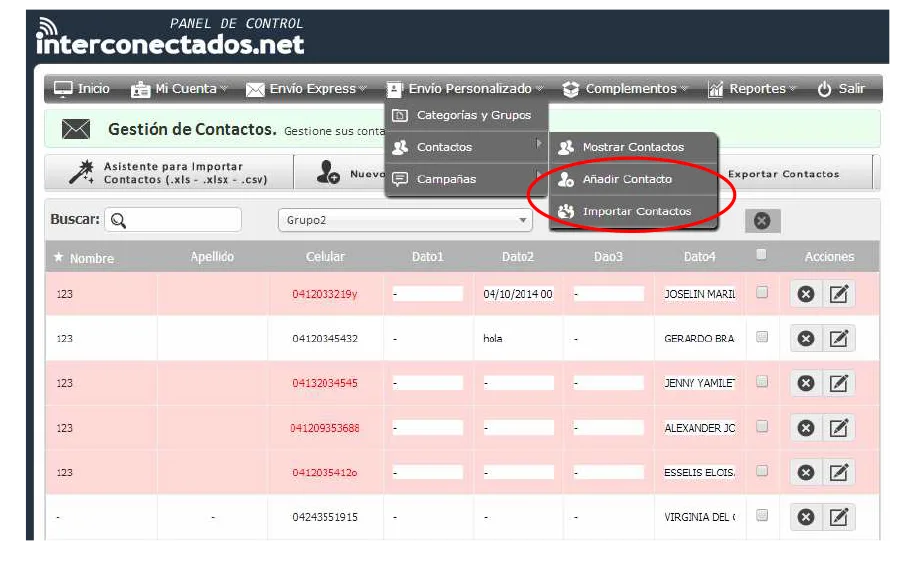Check the box for ESSELIS ELOIS row
The width and height of the screenshot is (916, 566).
tap(762, 471)
